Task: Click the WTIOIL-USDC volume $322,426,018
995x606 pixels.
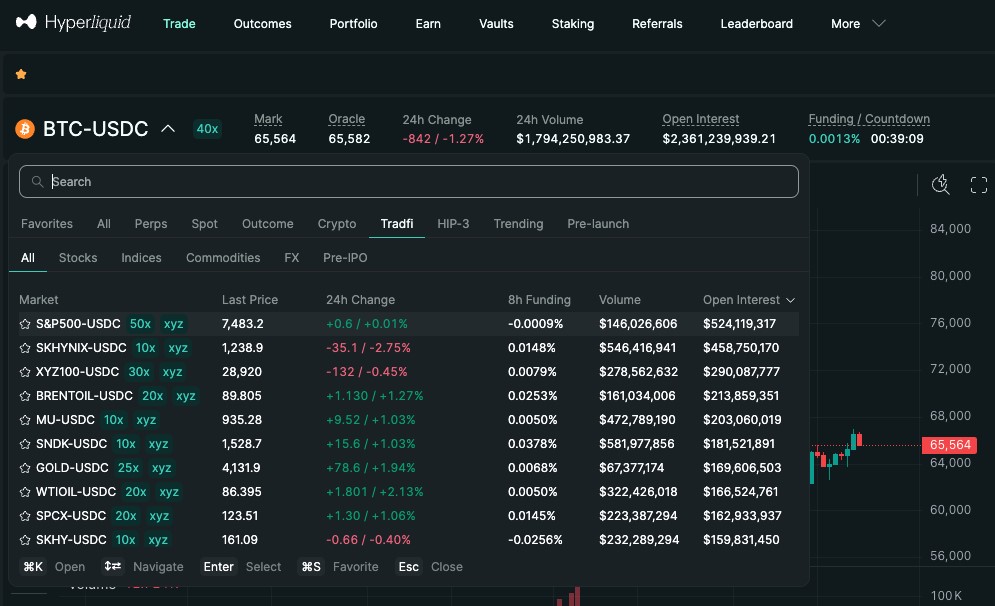Action: coord(638,492)
